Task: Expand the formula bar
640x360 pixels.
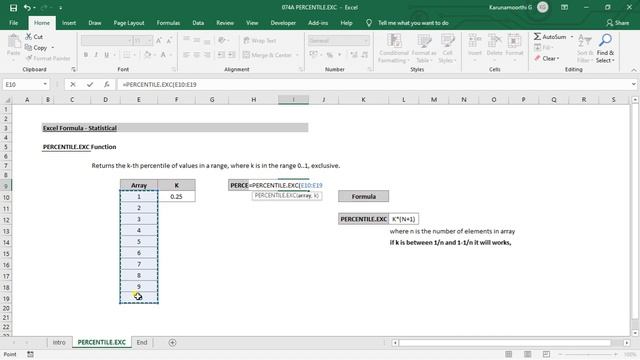Action: (633, 84)
